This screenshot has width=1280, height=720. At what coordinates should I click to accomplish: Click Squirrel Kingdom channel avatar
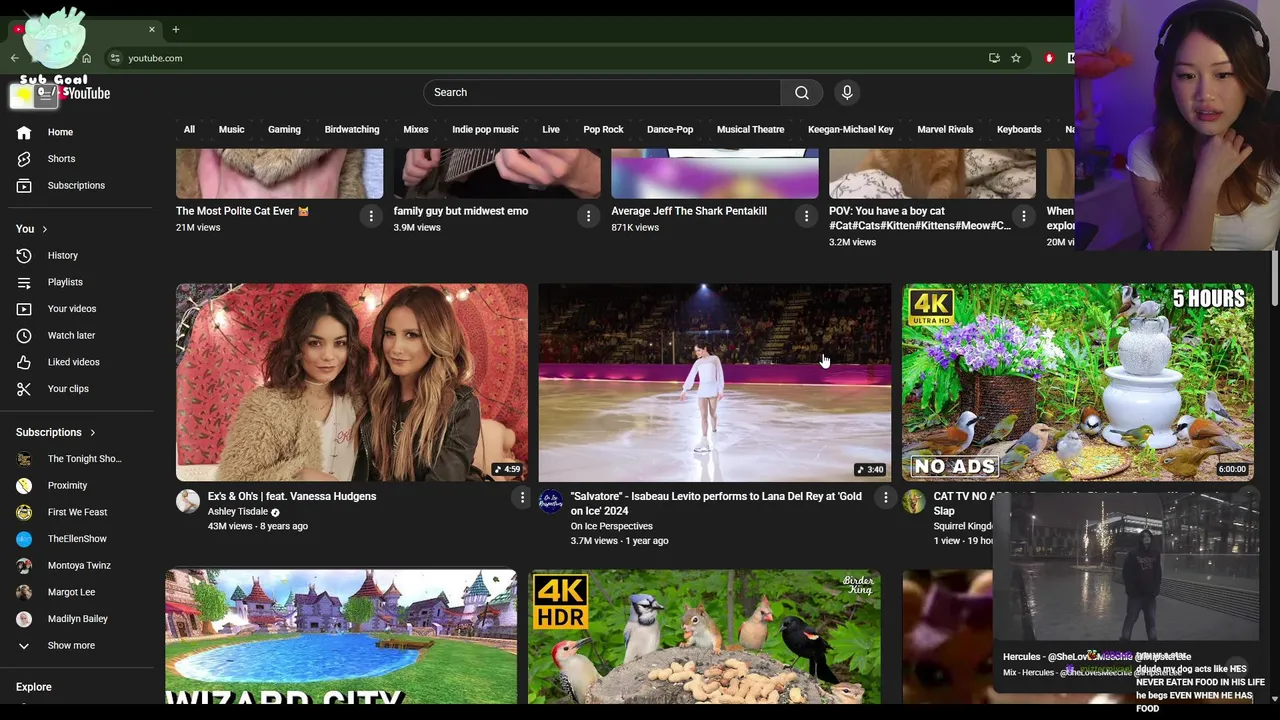tap(914, 501)
